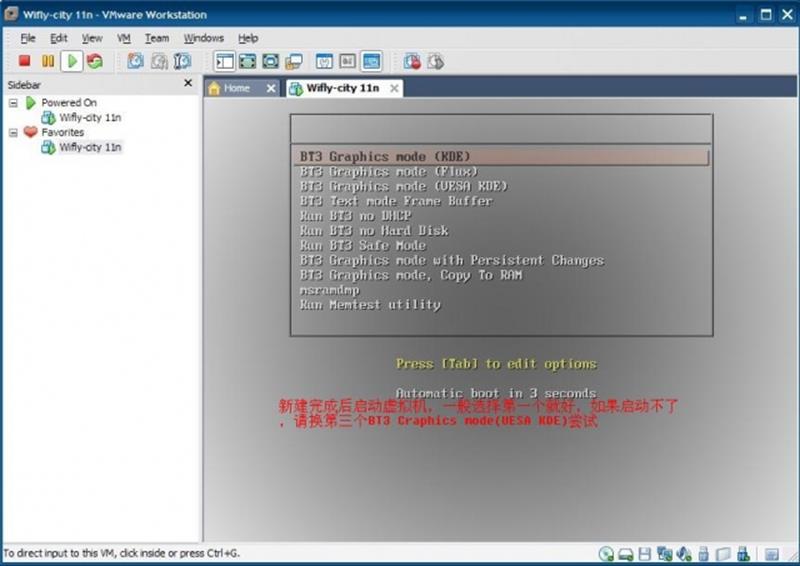Open the Help menu

tap(248, 38)
